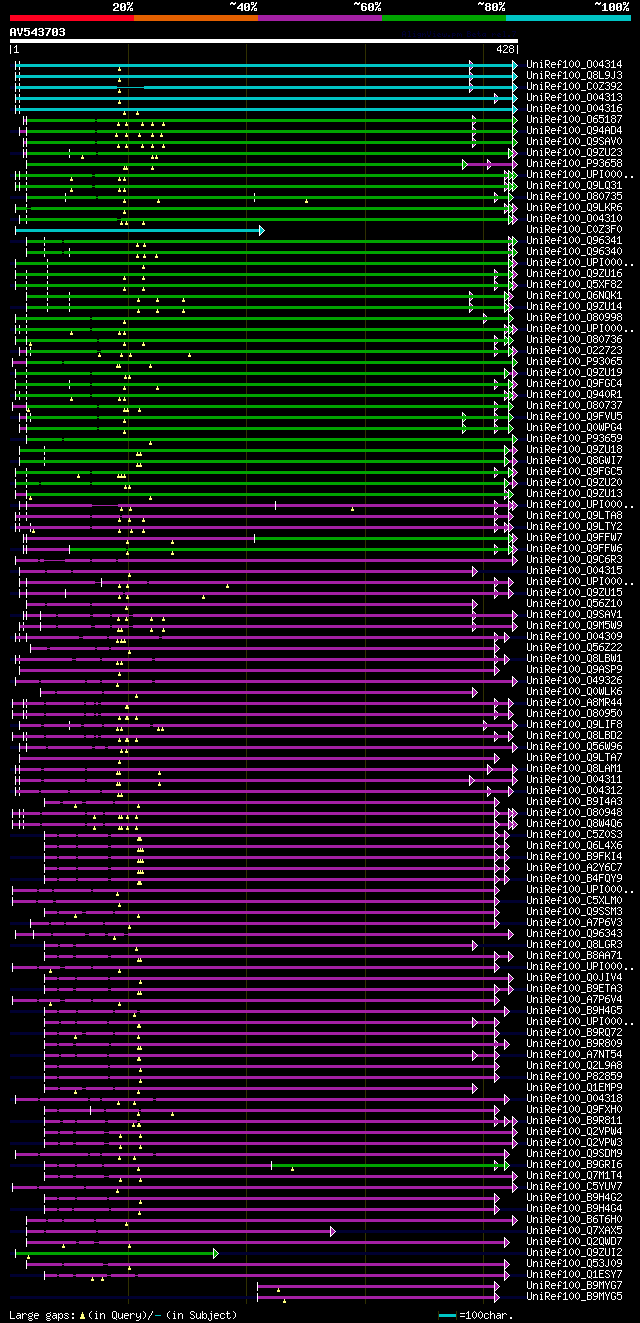Viewport: 640px width, 1323px height.
Task: Click the cyan ~100% identity legend segment
Action: tap(567, 18)
